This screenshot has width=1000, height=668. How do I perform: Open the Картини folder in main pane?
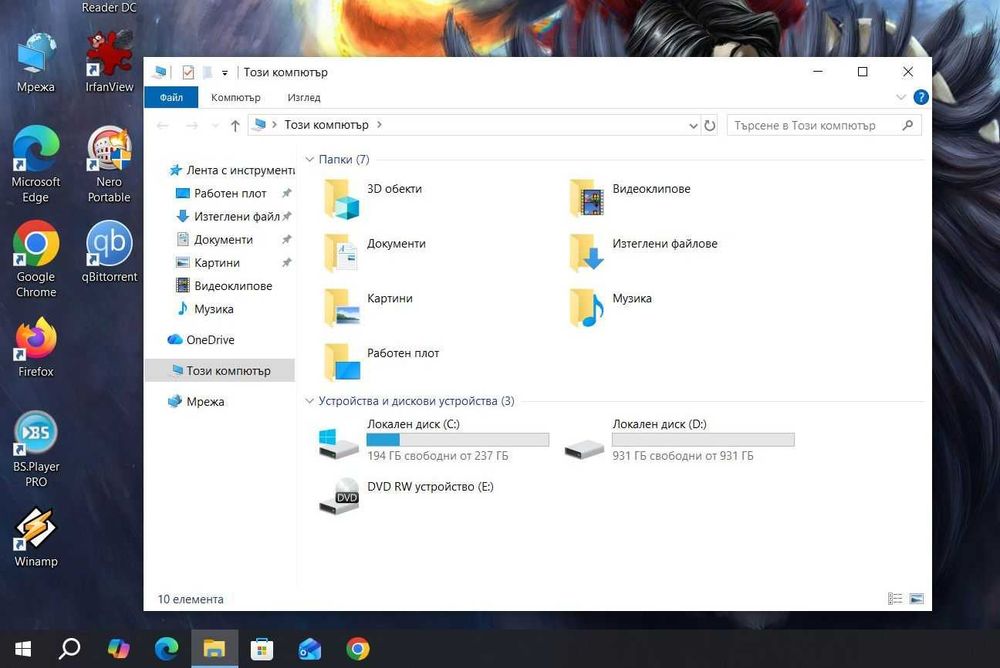click(368, 308)
